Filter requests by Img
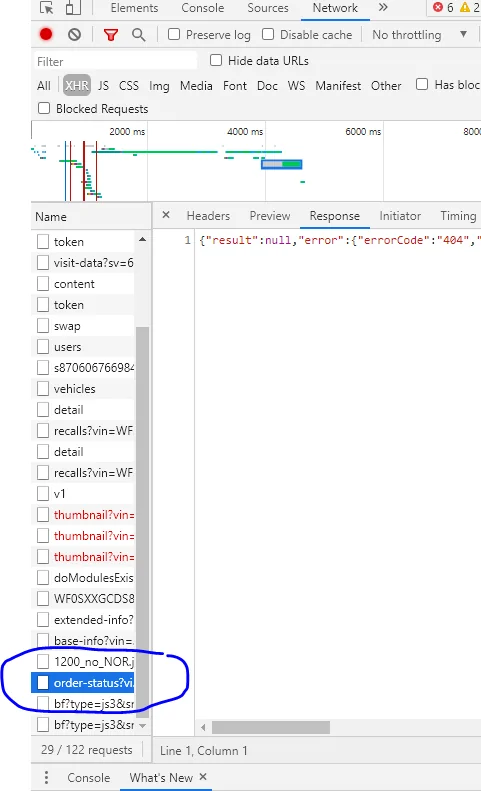 159,86
